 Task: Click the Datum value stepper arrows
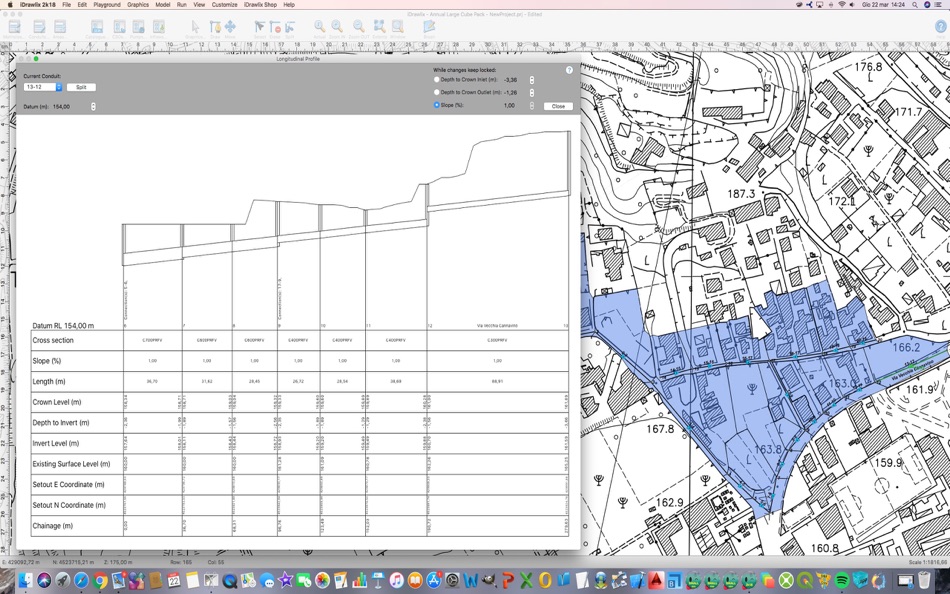point(93,106)
